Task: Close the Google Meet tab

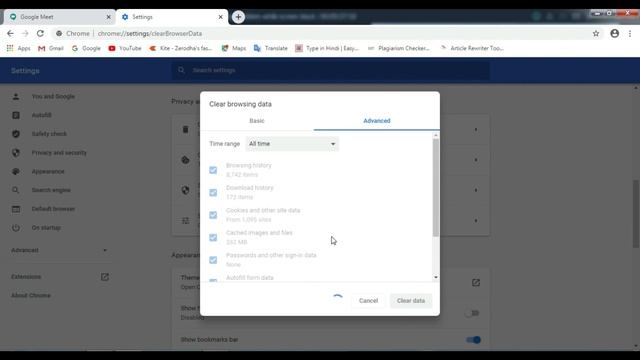Action: pos(109,17)
